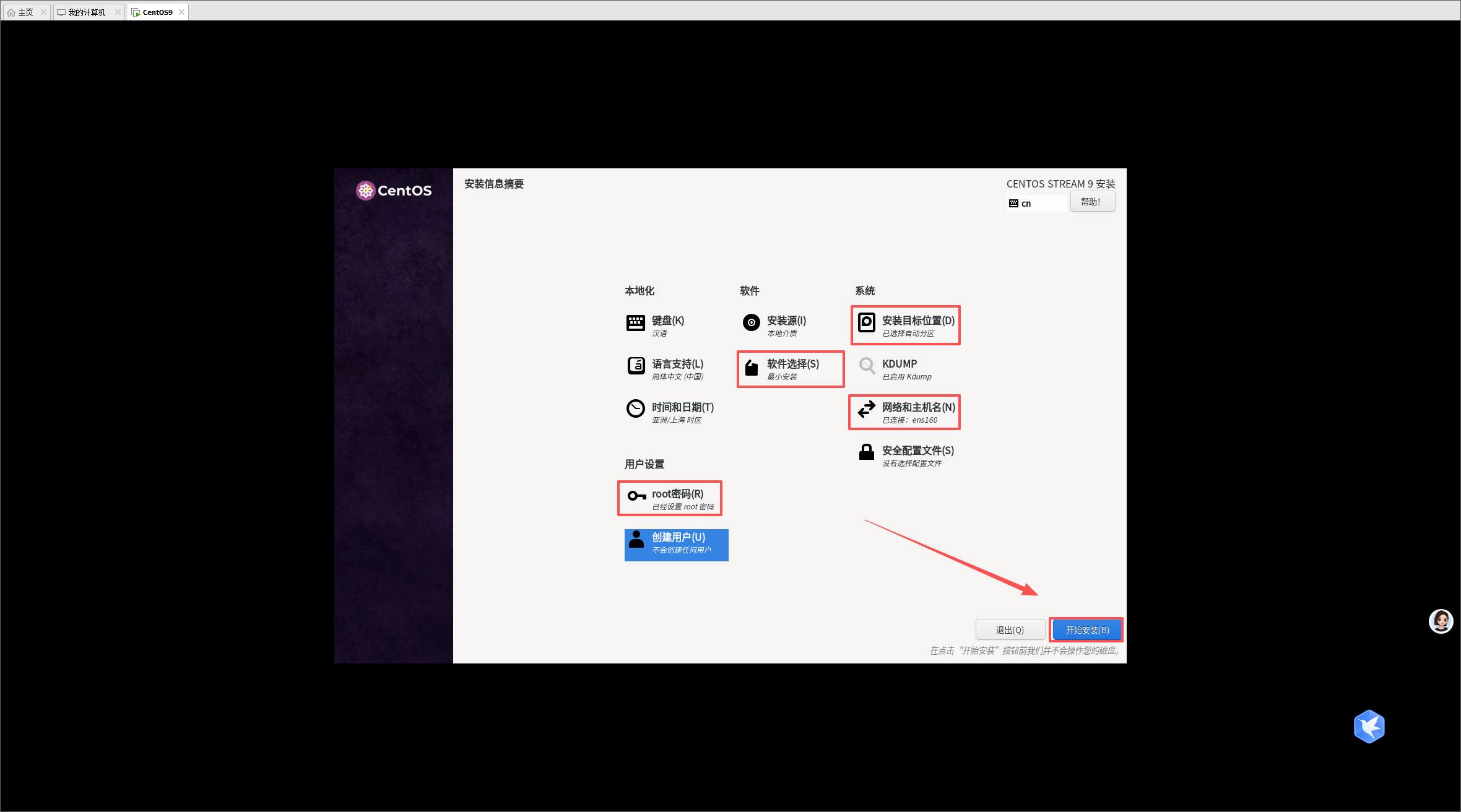Click the 没有选择配置文件 status text
1461x812 pixels.
912,464
